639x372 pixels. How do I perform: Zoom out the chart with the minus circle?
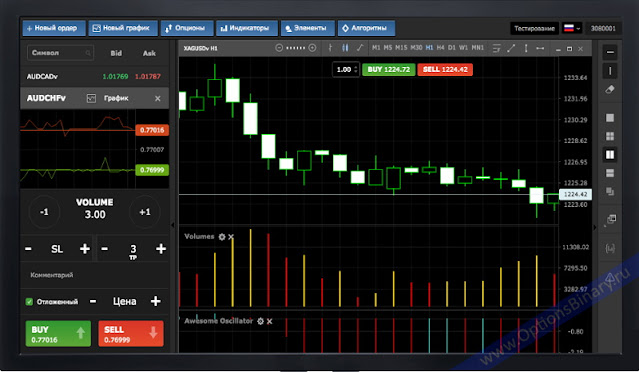click(279, 48)
